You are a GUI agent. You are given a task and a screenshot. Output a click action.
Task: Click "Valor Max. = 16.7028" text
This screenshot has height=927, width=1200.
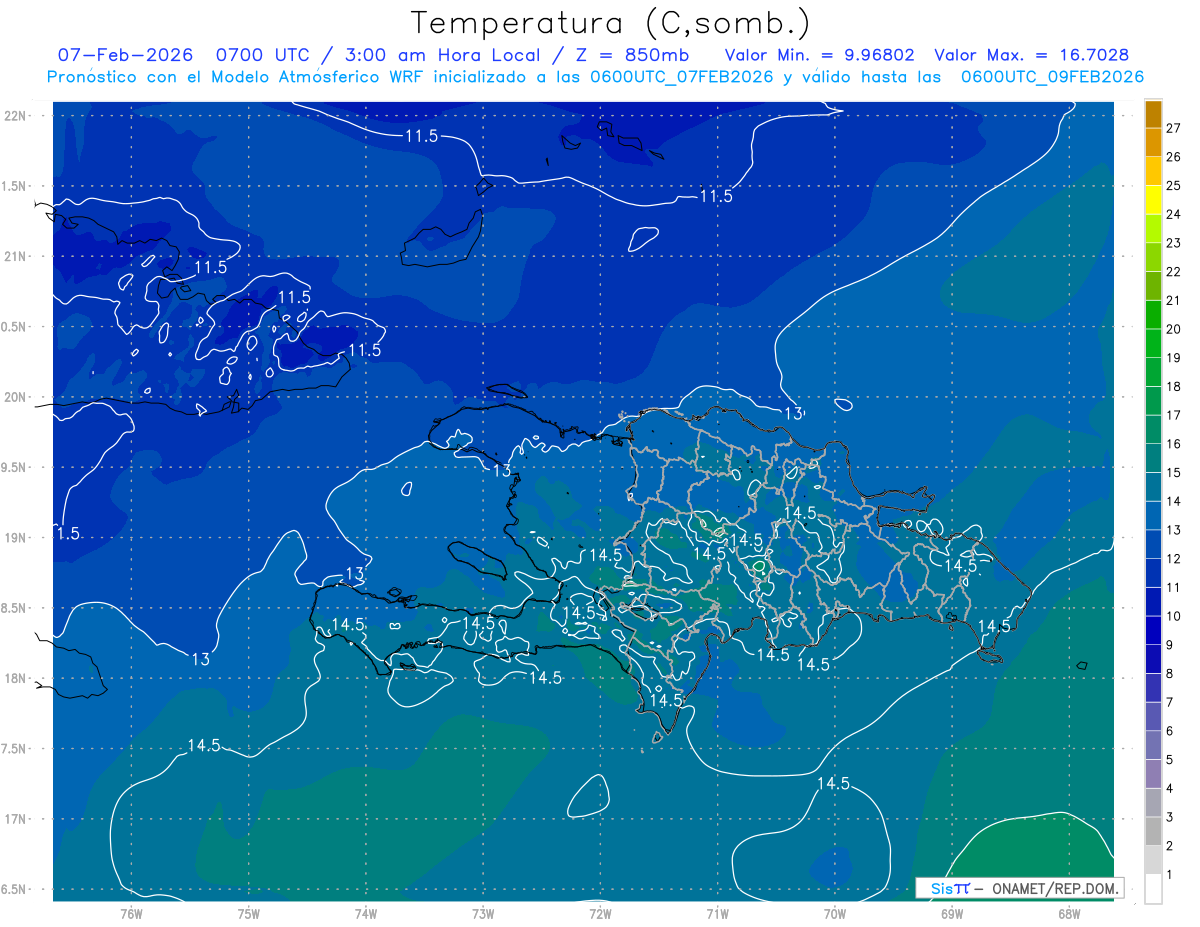click(1031, 55)
